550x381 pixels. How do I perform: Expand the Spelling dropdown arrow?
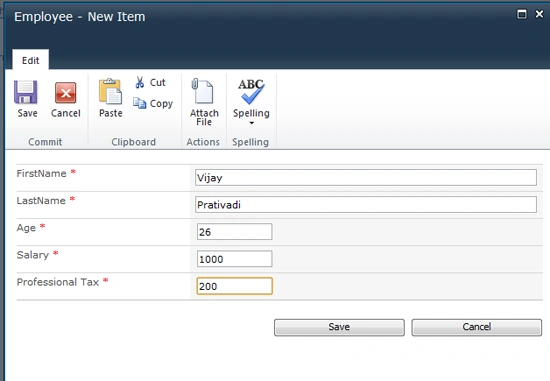251,123
